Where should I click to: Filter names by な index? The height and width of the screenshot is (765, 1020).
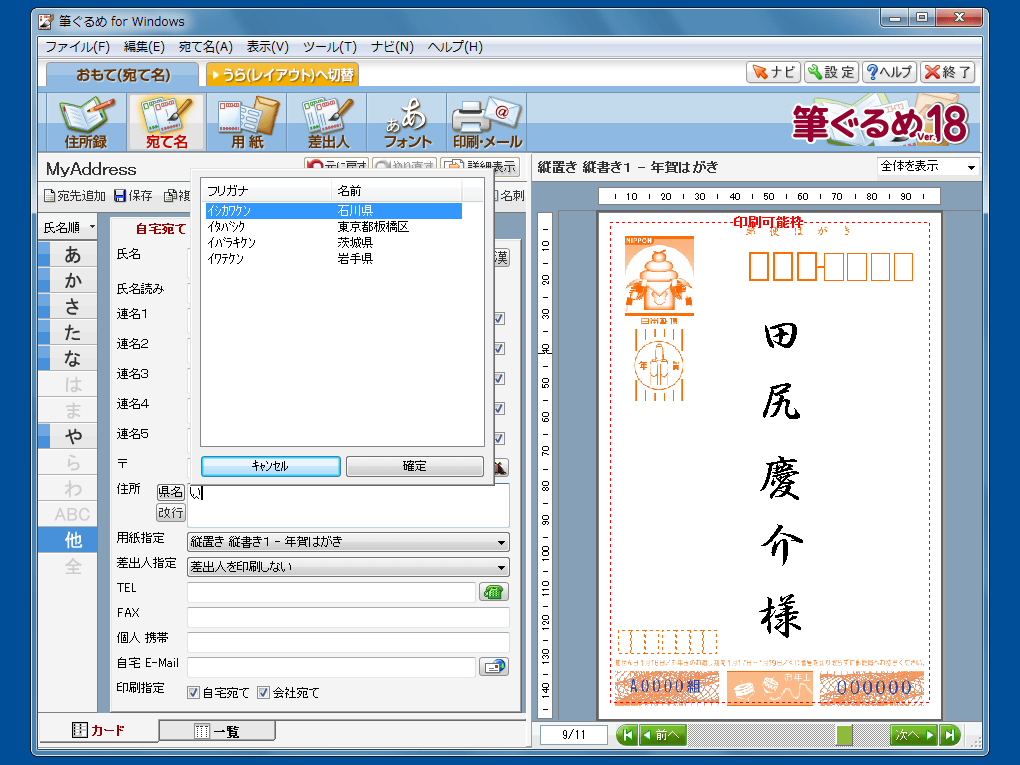tap(68, 358)
